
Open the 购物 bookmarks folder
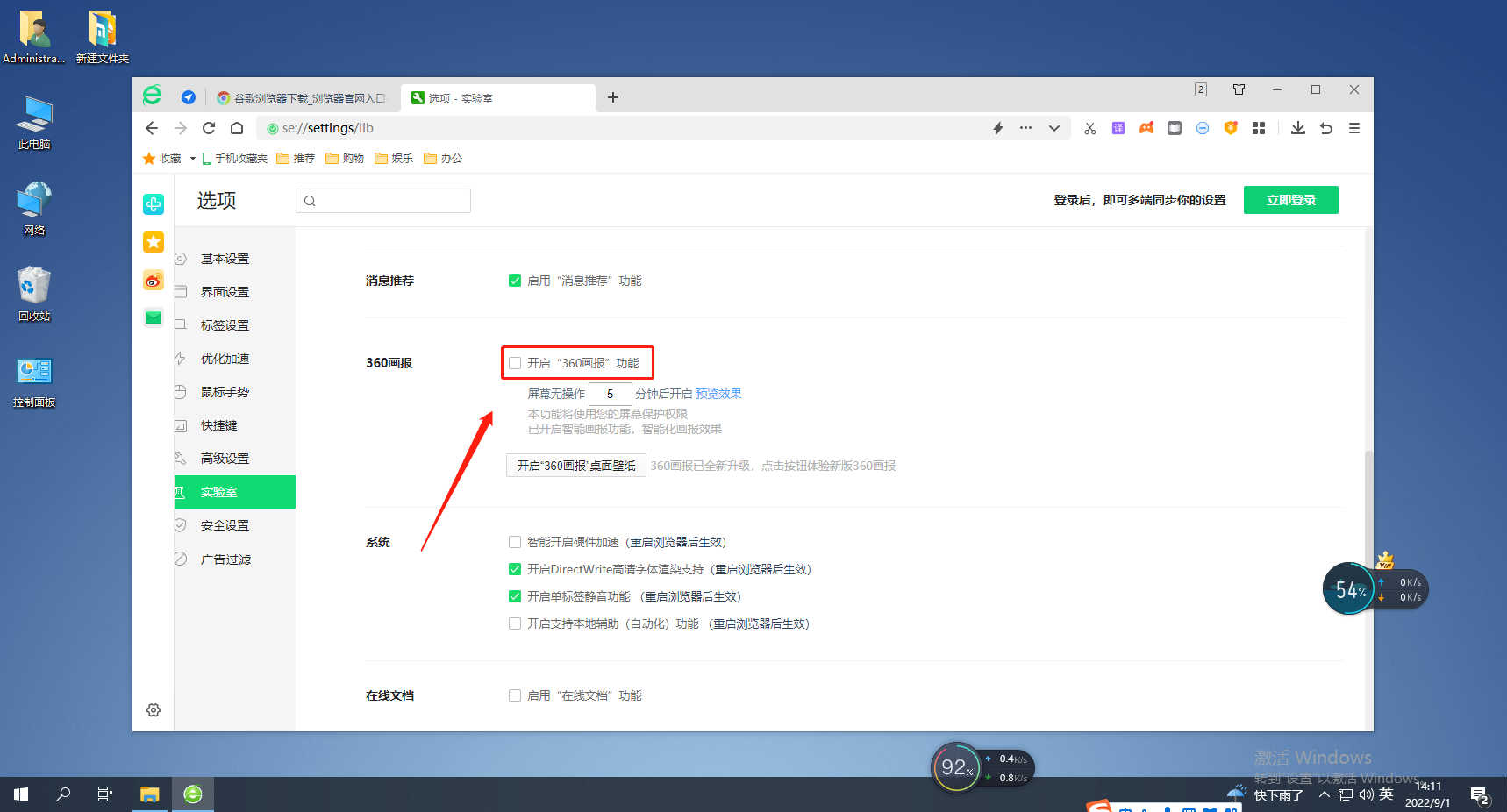click(345, 159)
